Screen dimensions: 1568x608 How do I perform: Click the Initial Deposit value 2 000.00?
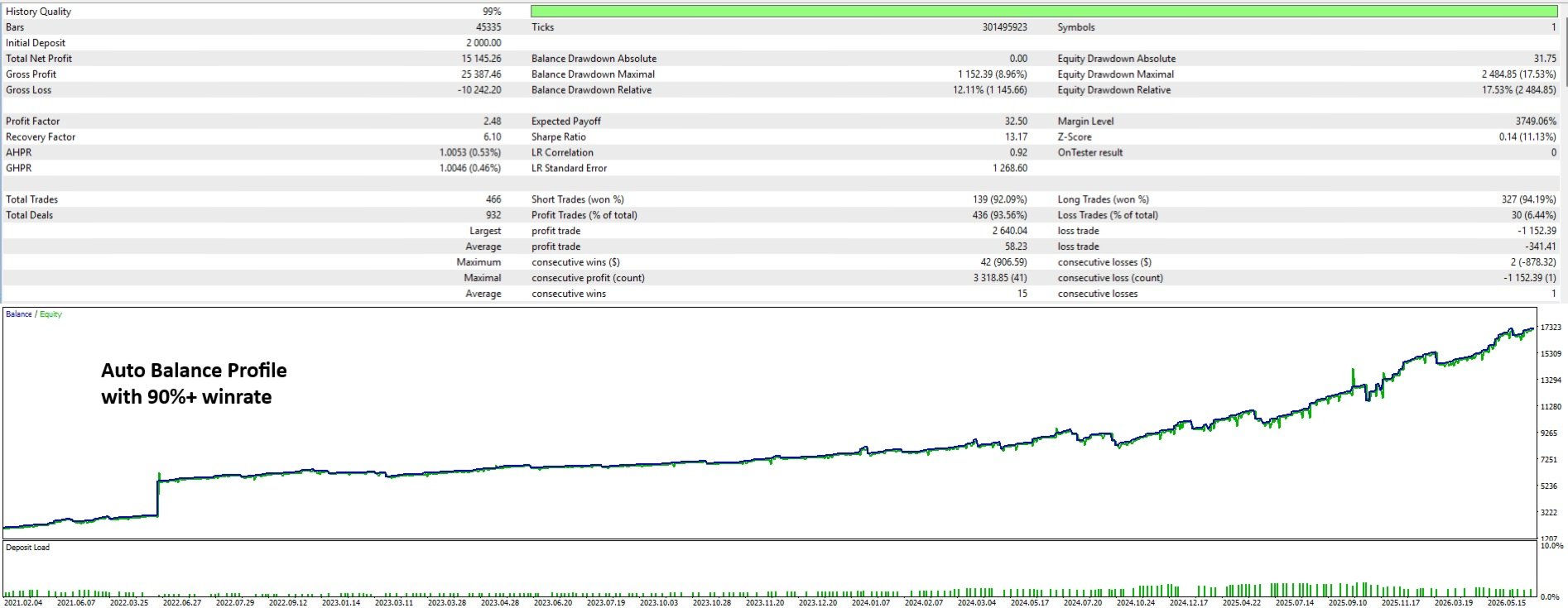[483, 43]
